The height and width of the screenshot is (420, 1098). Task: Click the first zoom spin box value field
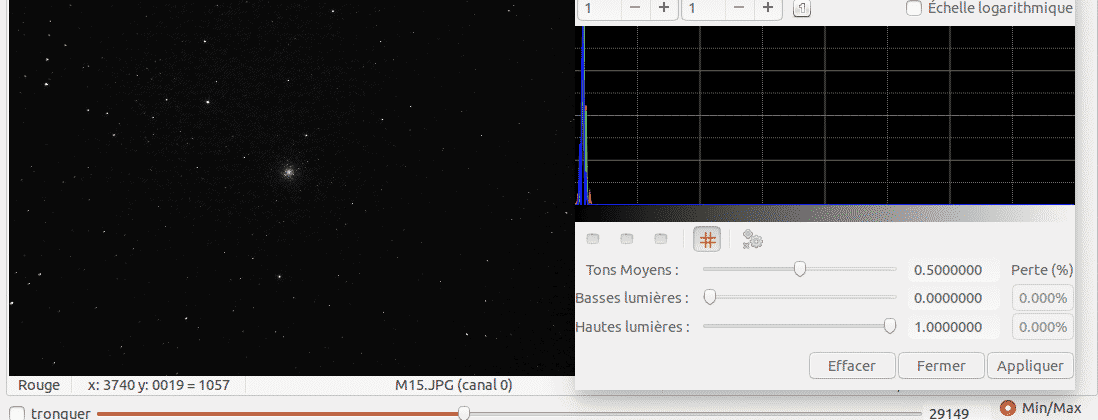click(599, 8)
